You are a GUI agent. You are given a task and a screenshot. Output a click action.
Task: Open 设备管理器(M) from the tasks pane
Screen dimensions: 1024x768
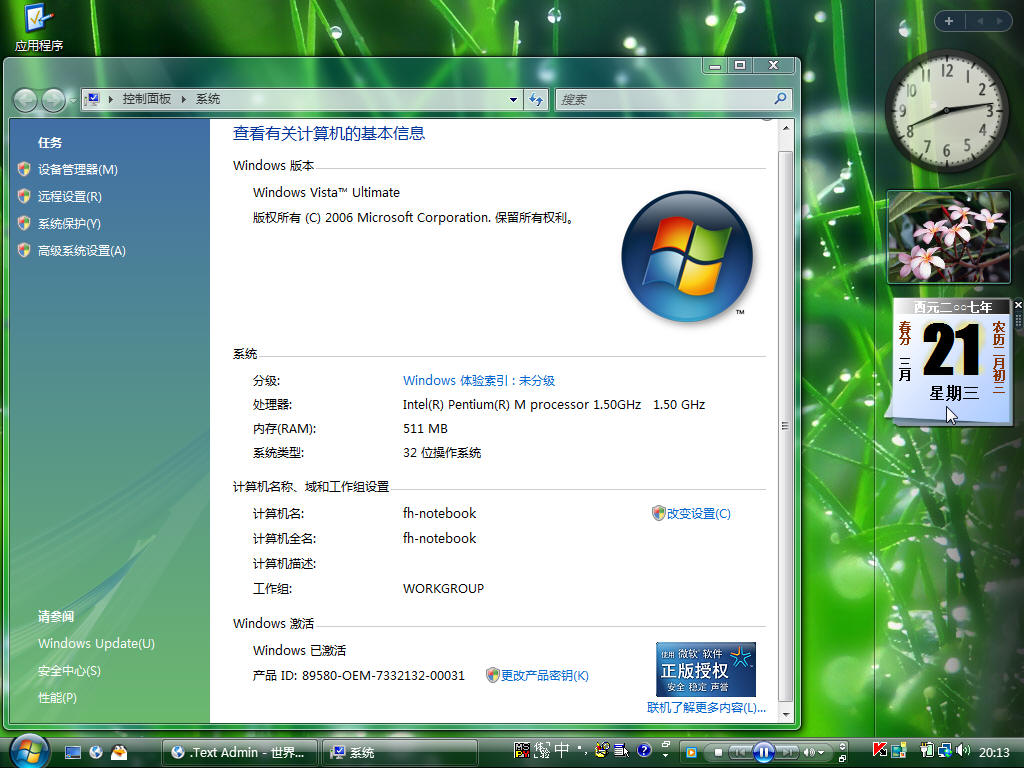(x=78, y=170)
